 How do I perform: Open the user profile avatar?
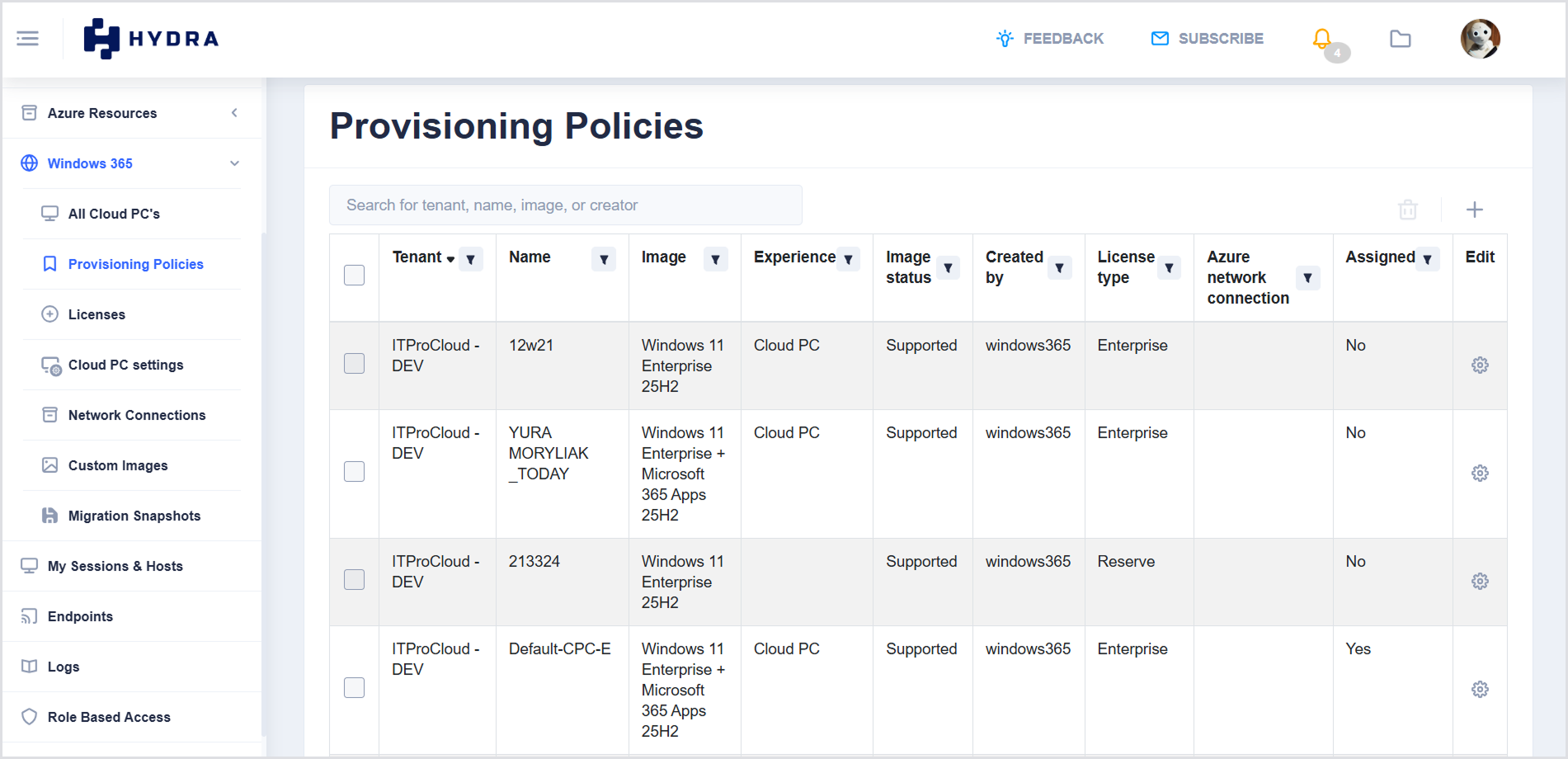(1481, 39)
